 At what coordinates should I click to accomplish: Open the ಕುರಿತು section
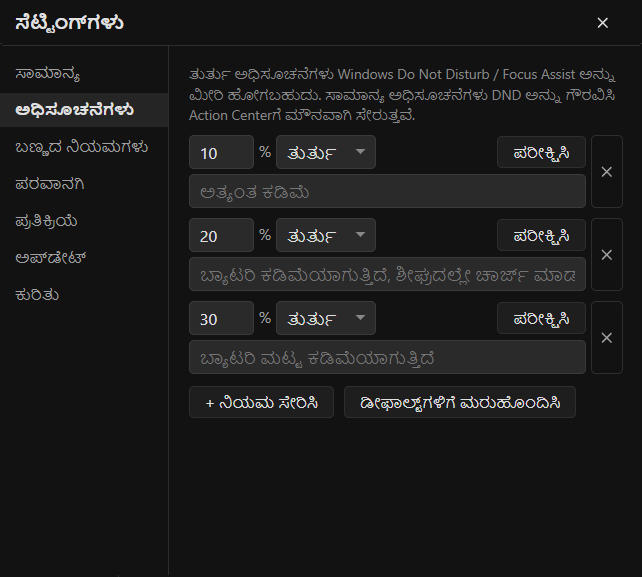pyautogui.click(x=84, y=295)
